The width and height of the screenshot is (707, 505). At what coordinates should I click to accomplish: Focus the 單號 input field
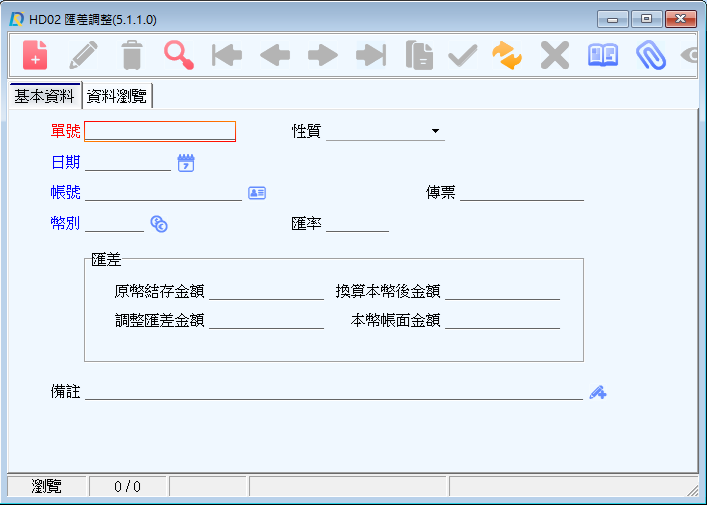[160, 131]
